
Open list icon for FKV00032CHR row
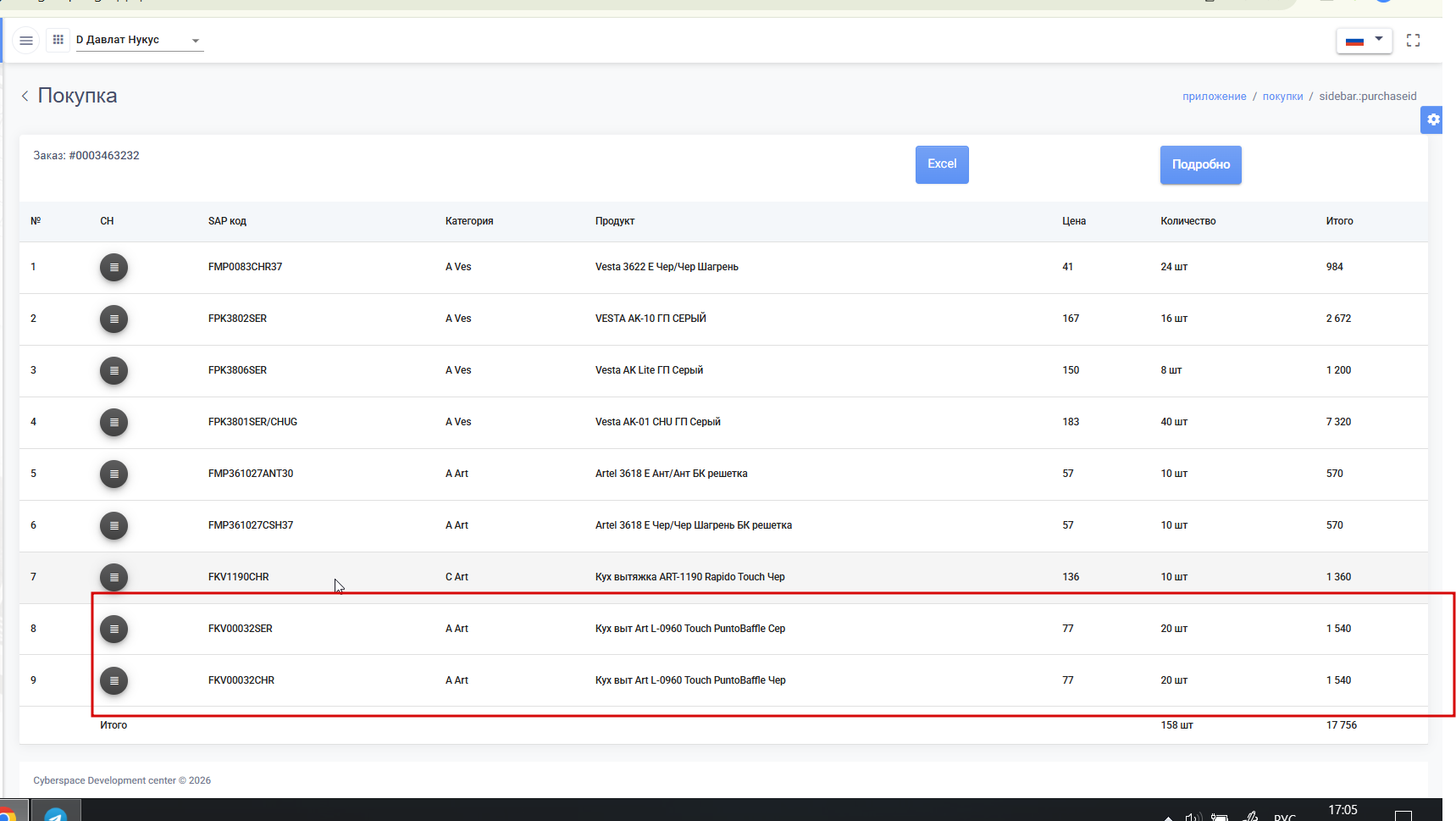pos(113,680)
